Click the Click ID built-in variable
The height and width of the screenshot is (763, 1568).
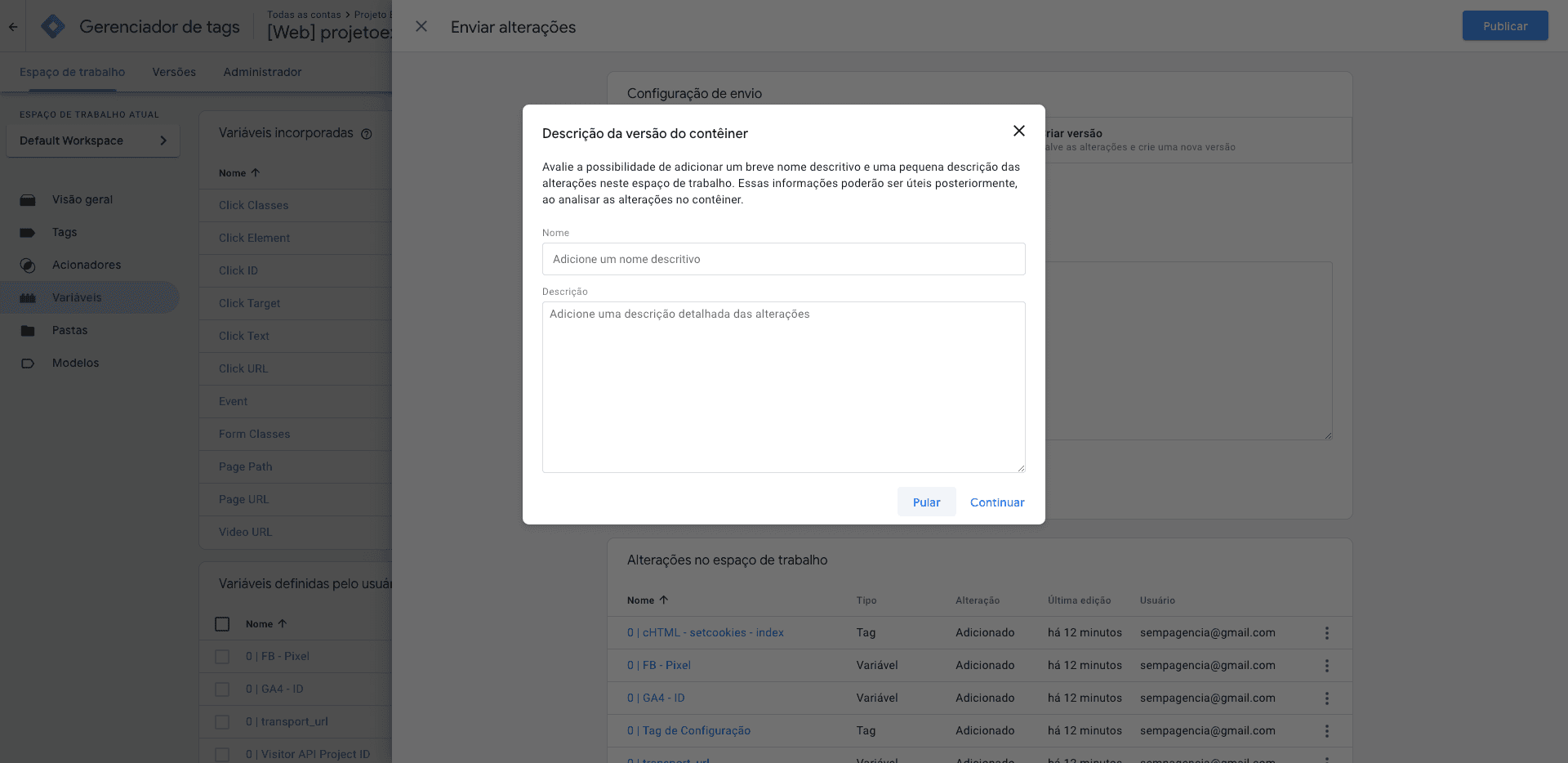[238, 270]
